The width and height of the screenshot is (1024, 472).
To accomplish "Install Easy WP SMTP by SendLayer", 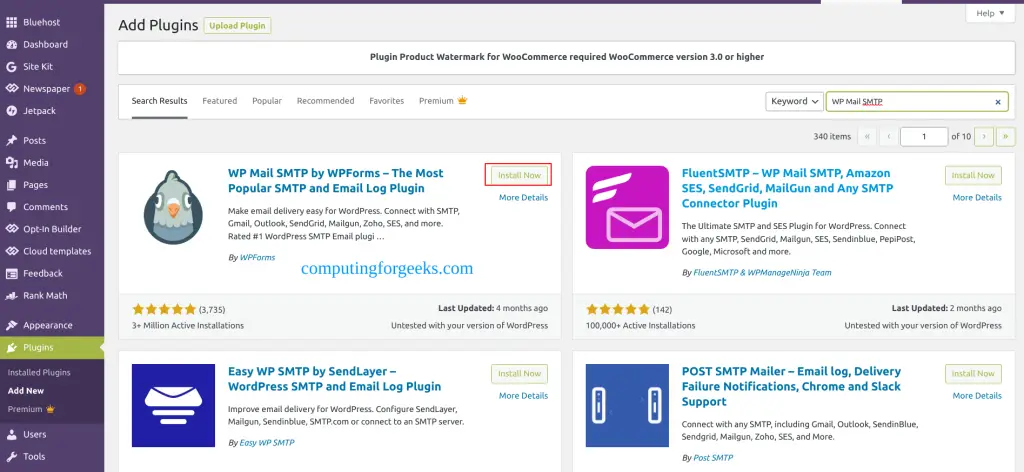I will tap(519, 373).
